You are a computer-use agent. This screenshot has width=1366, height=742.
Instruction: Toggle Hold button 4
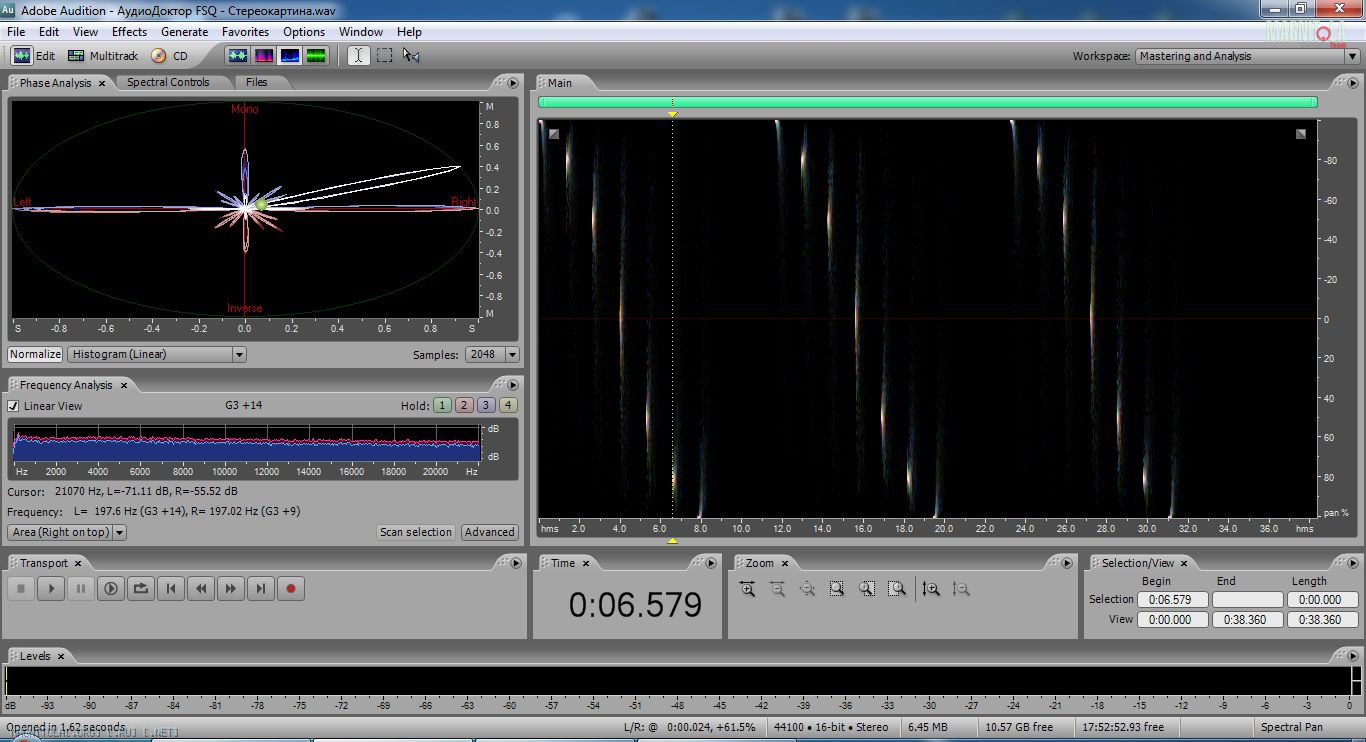(509, 405)
